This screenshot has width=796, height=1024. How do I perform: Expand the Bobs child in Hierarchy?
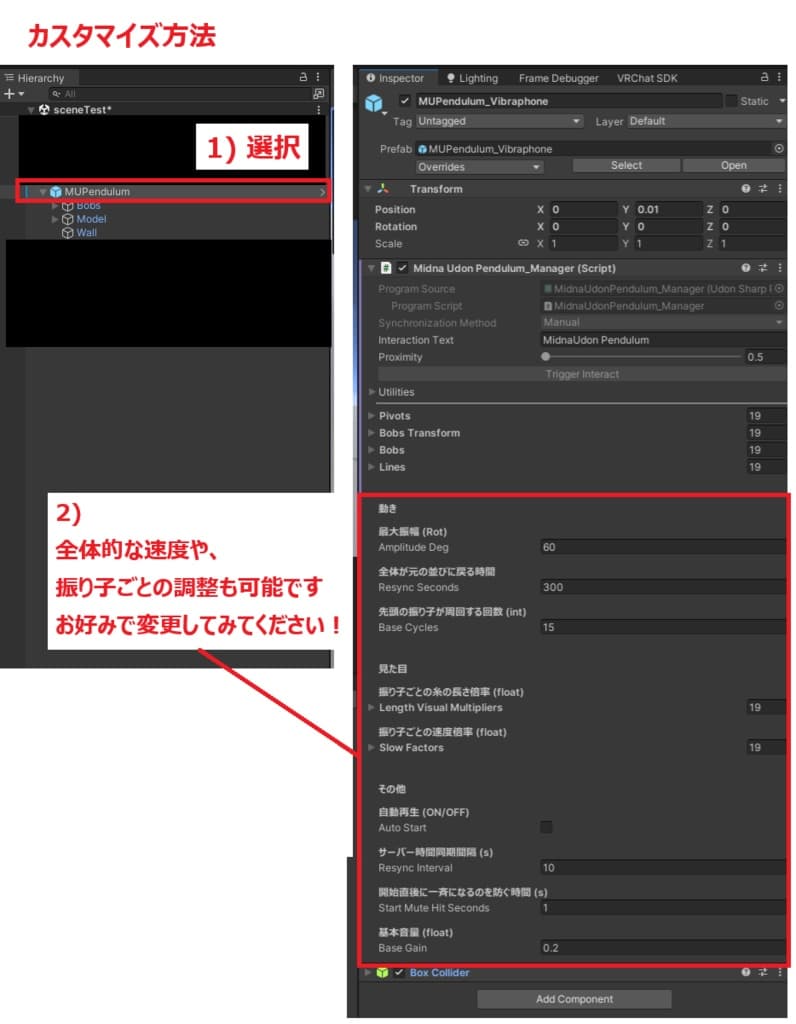(55, 206)
